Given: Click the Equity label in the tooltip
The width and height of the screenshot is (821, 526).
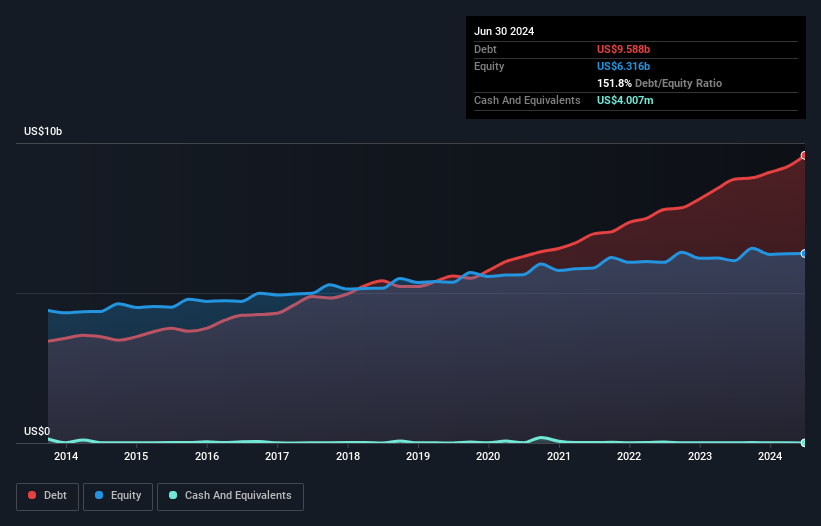Looking at the screenshot, I should (x=489, y=66).
